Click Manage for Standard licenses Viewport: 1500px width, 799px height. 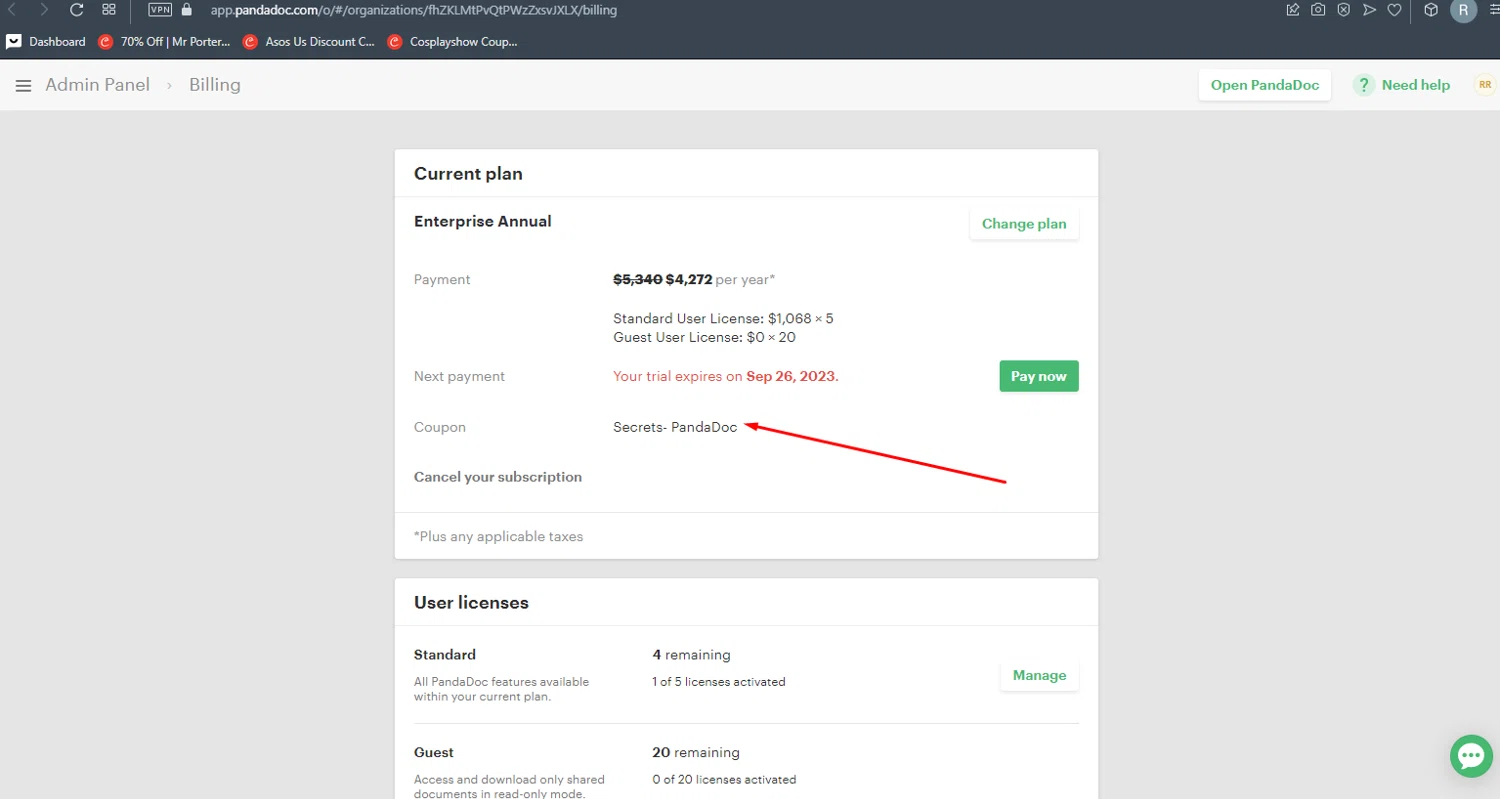click(1039, 676)
